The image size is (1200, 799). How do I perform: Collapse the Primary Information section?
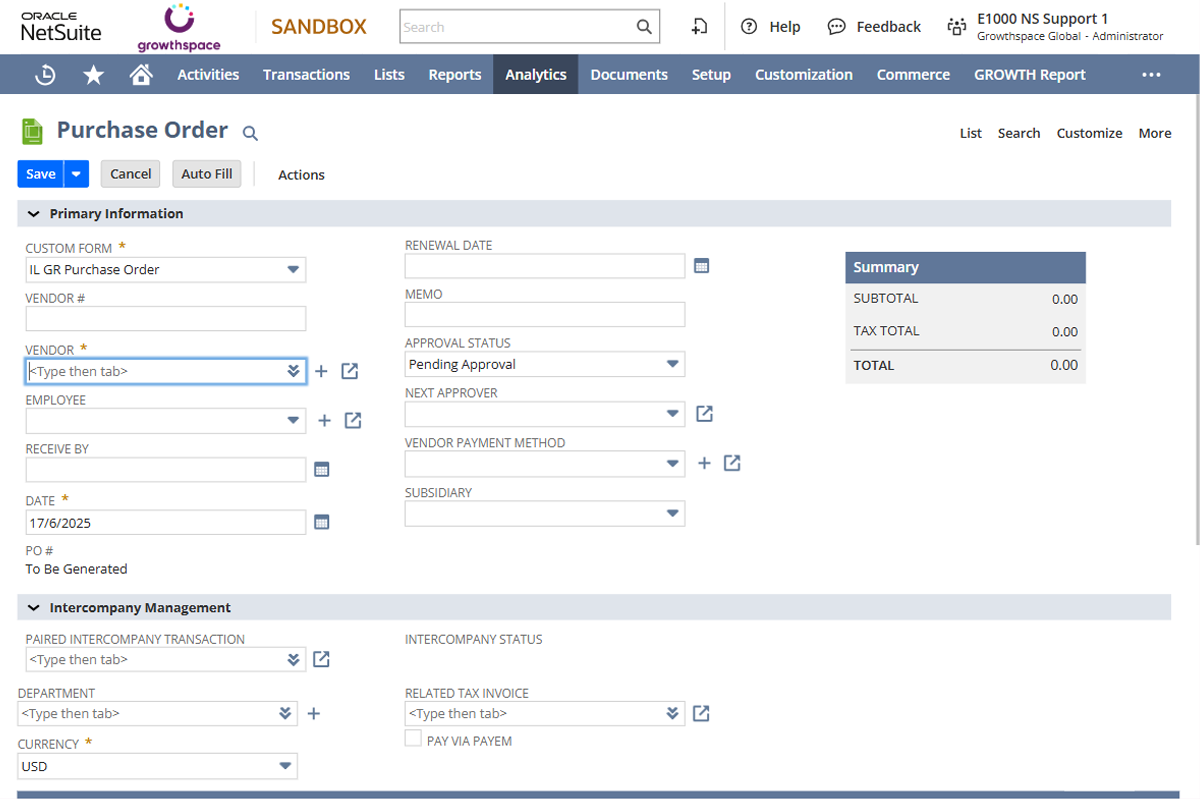(33, 214)
